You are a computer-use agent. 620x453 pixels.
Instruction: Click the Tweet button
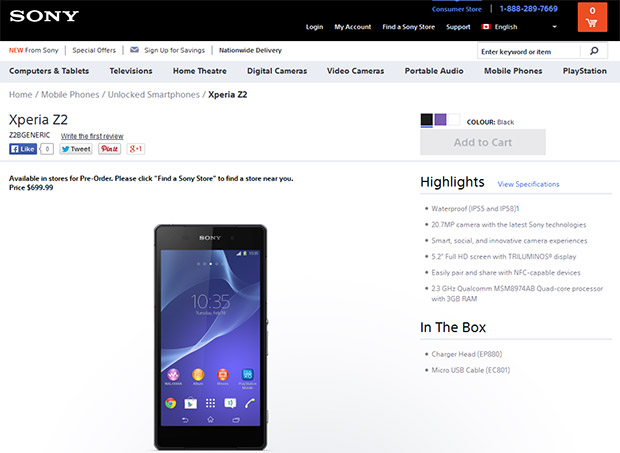click(x=76, y=149)
